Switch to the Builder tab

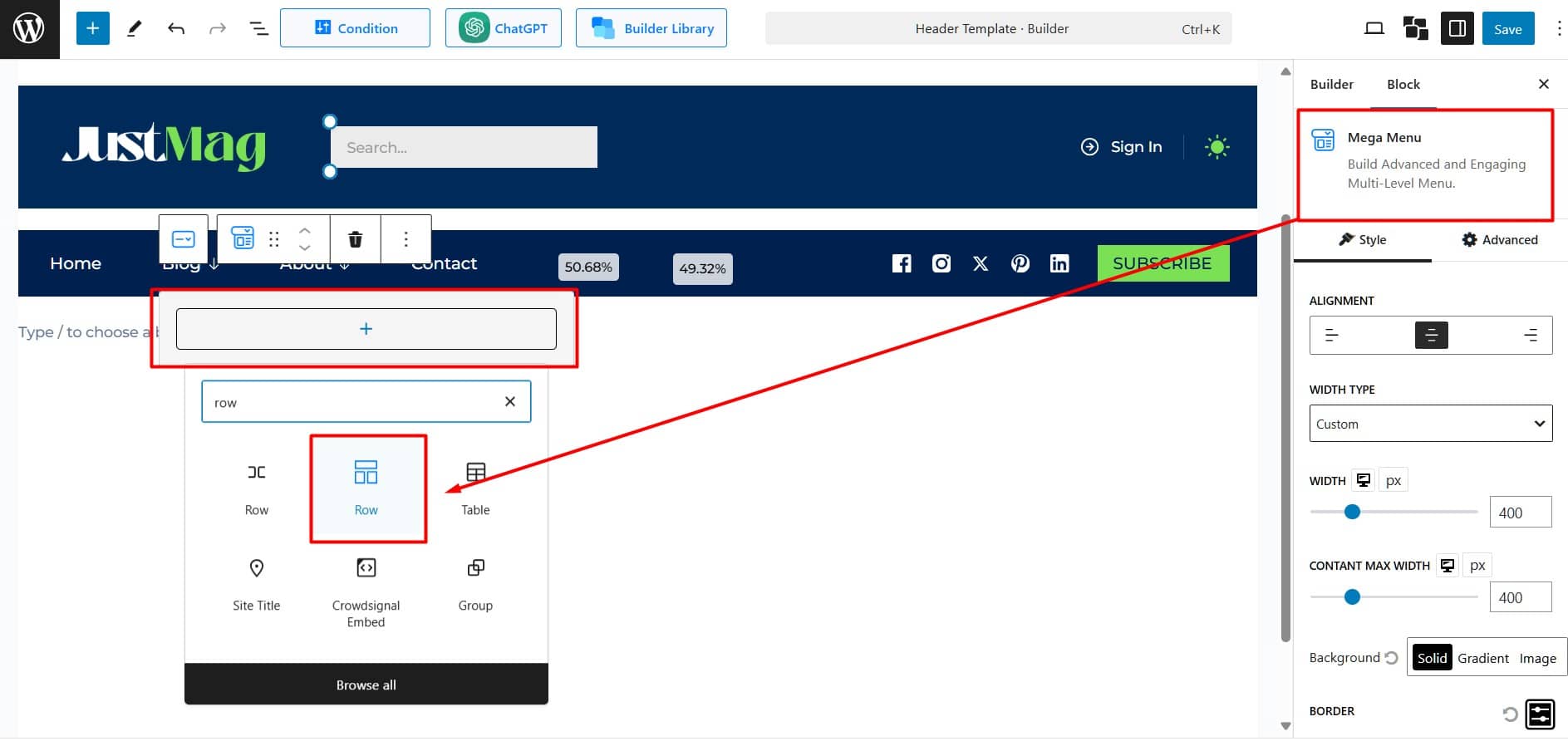[x=1331, y=84]
